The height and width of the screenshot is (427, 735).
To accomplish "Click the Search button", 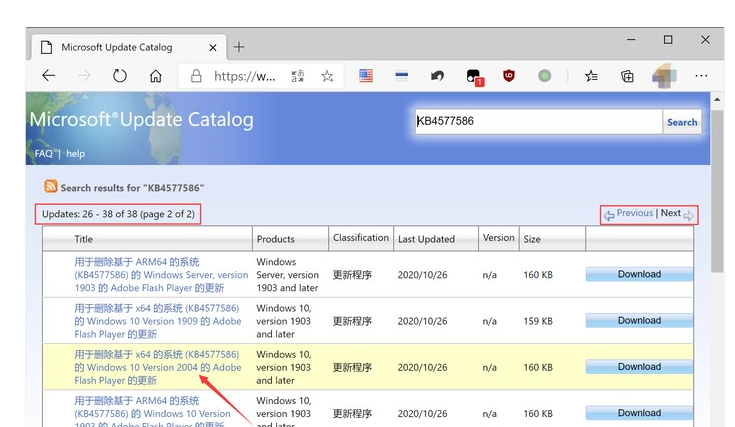I will tap(682, 122).
